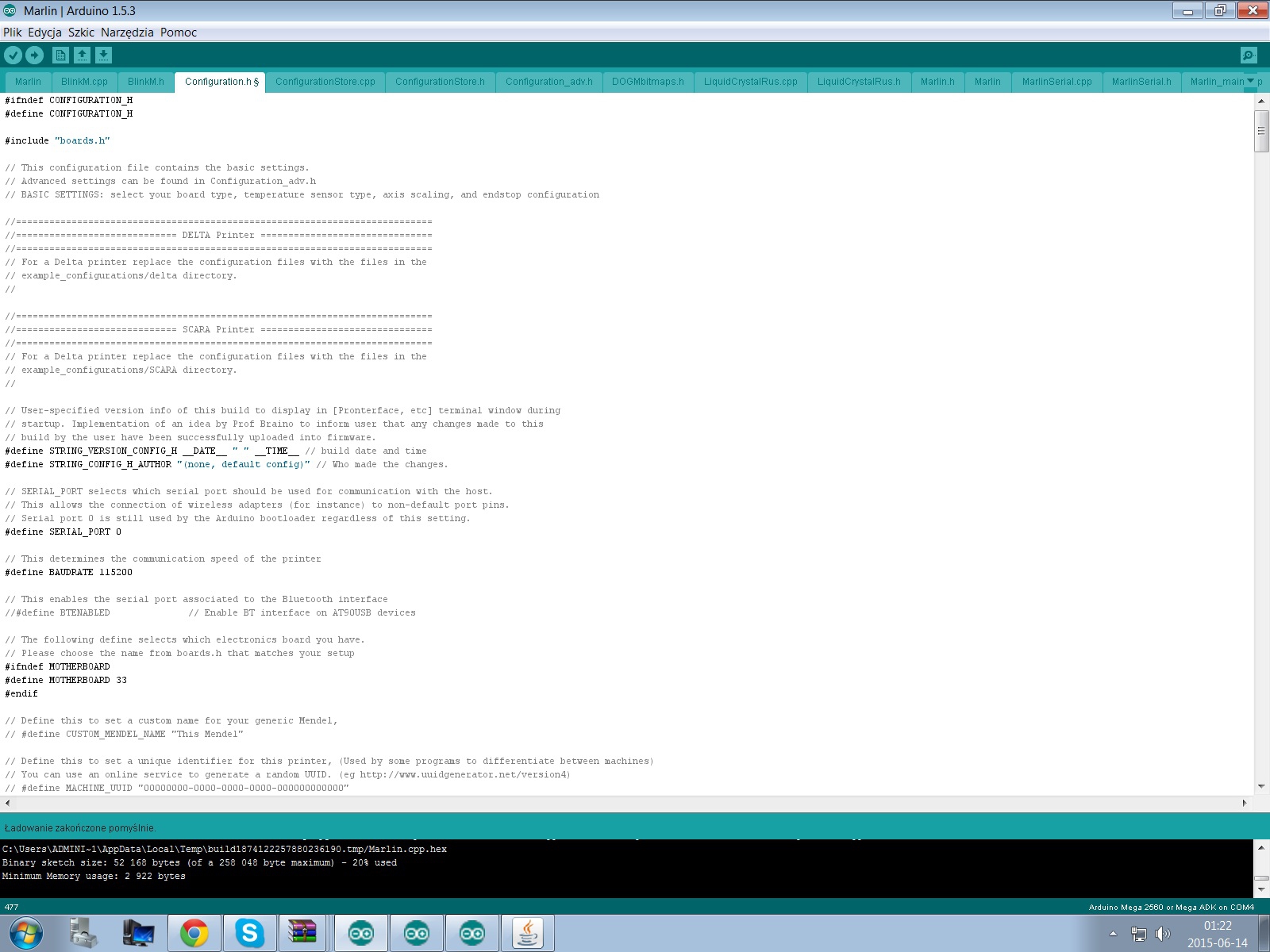Screen dimensions: 1270x952
Task: Click the Marlin.cpp.hex path console line
Action: (x=225, y=849)
